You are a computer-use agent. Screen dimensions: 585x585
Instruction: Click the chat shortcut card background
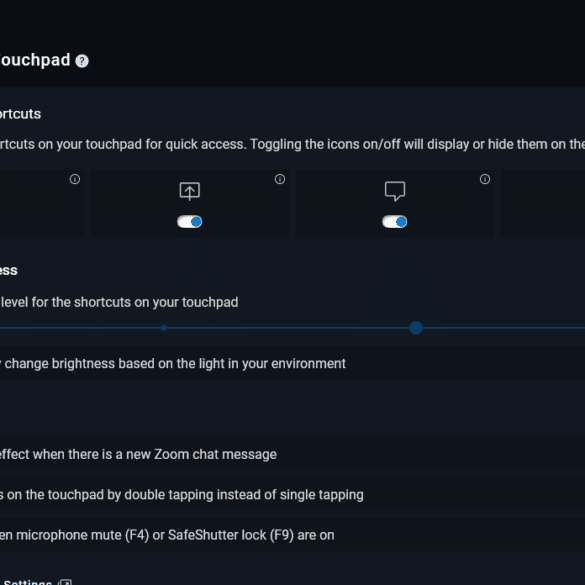tap(395, 203)
